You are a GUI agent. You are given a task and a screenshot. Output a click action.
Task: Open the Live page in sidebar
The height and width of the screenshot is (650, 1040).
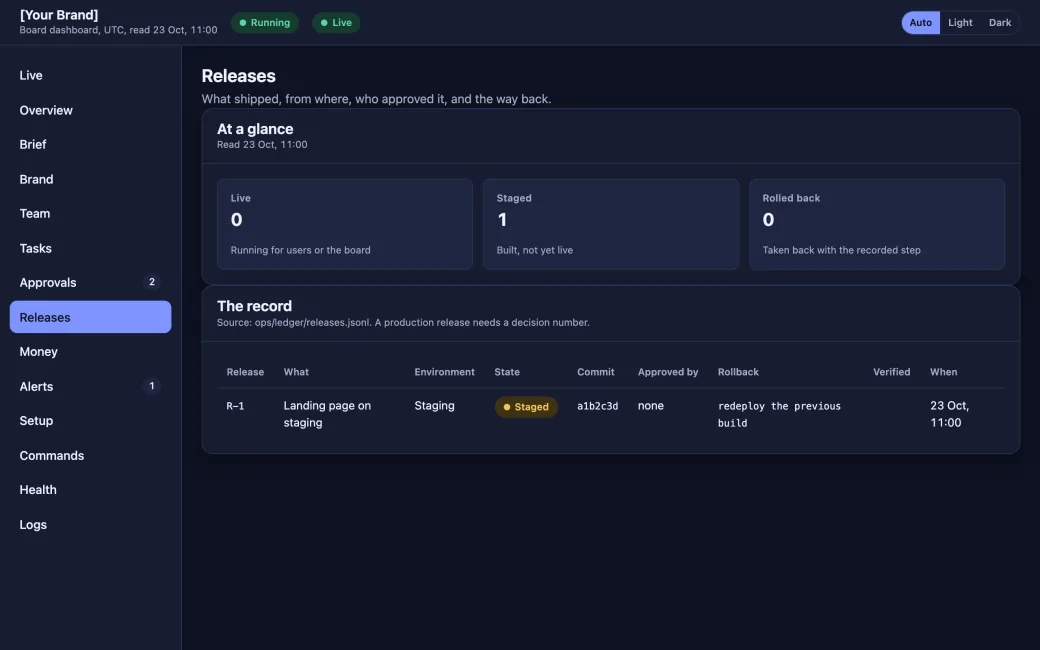click(x=90, y=76)
